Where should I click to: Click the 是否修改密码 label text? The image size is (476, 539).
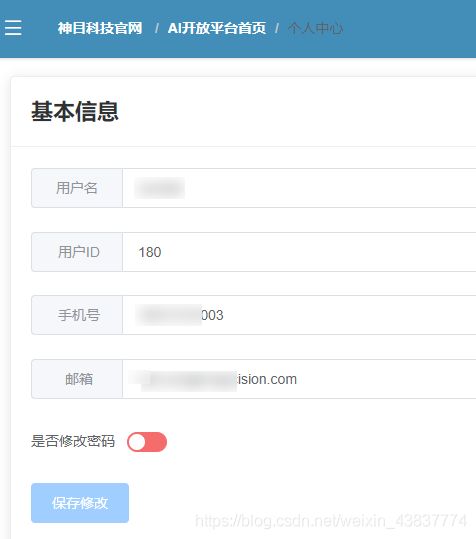tap(73, 441)
